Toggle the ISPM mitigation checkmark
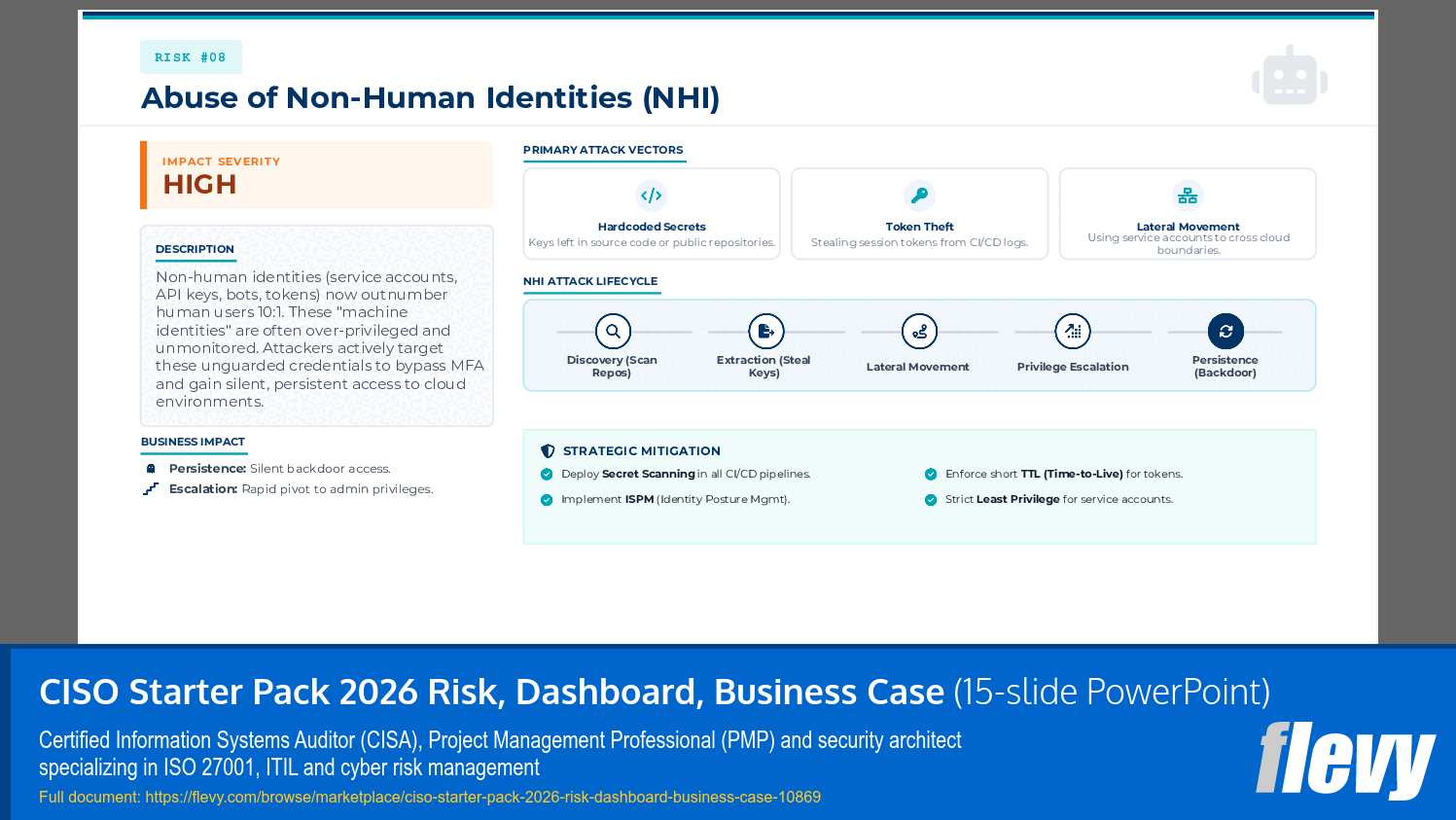 click(x=546, y=498)
